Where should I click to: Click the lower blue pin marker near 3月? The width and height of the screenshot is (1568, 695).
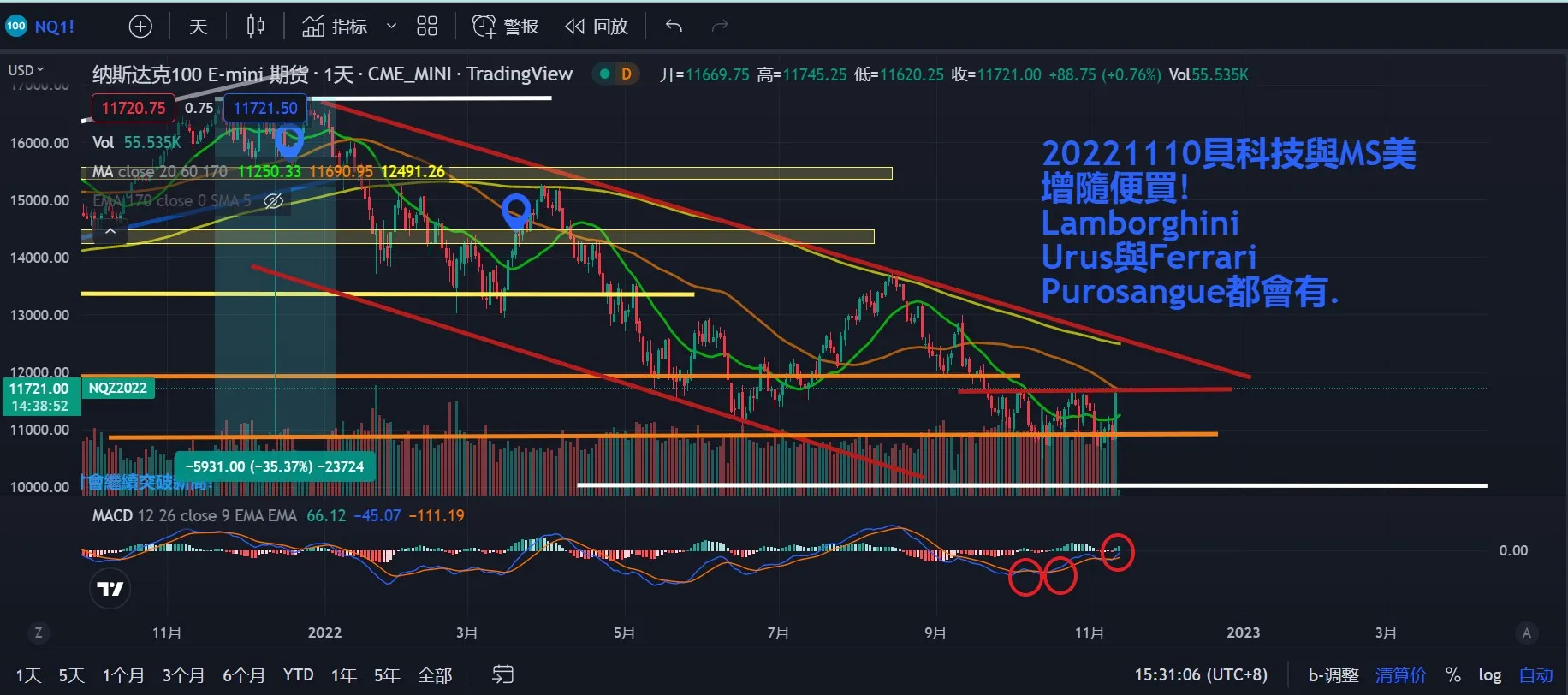coord(516,211)
